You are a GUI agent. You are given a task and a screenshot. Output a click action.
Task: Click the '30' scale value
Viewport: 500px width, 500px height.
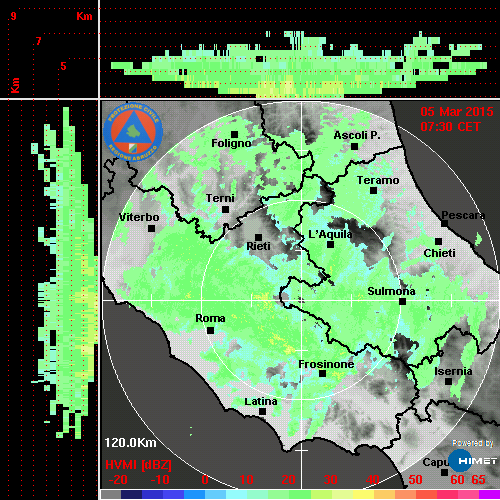pos(331,480)
